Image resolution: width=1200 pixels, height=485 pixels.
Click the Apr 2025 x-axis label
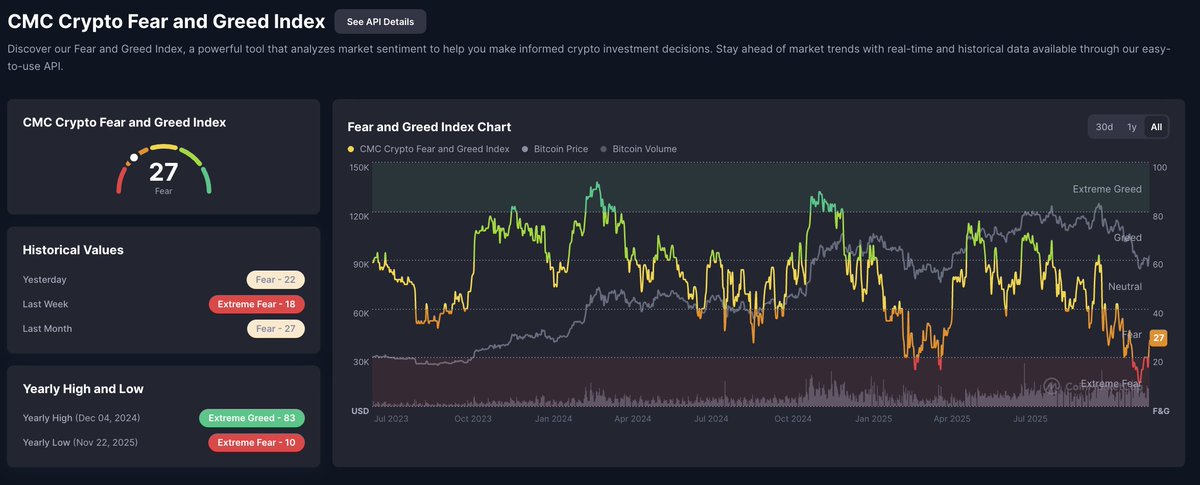tap(952, 420)
